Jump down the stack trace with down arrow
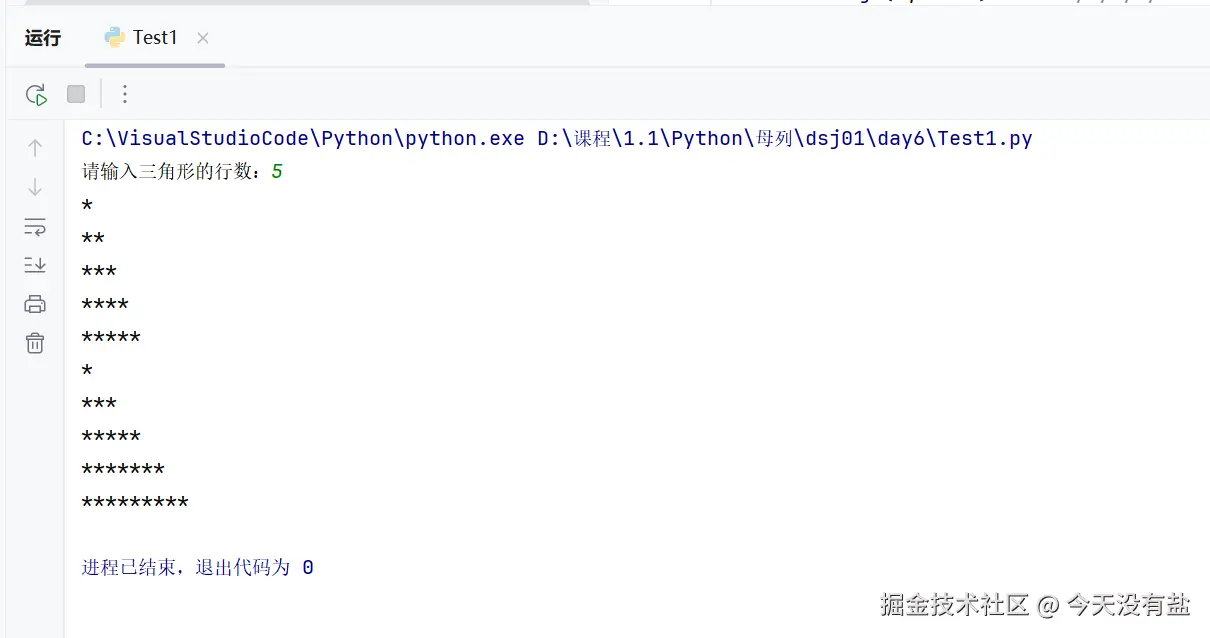Image resolution: width=1210 pixels, height=638 pixels. pyautogui.click(x=35, y=187)
